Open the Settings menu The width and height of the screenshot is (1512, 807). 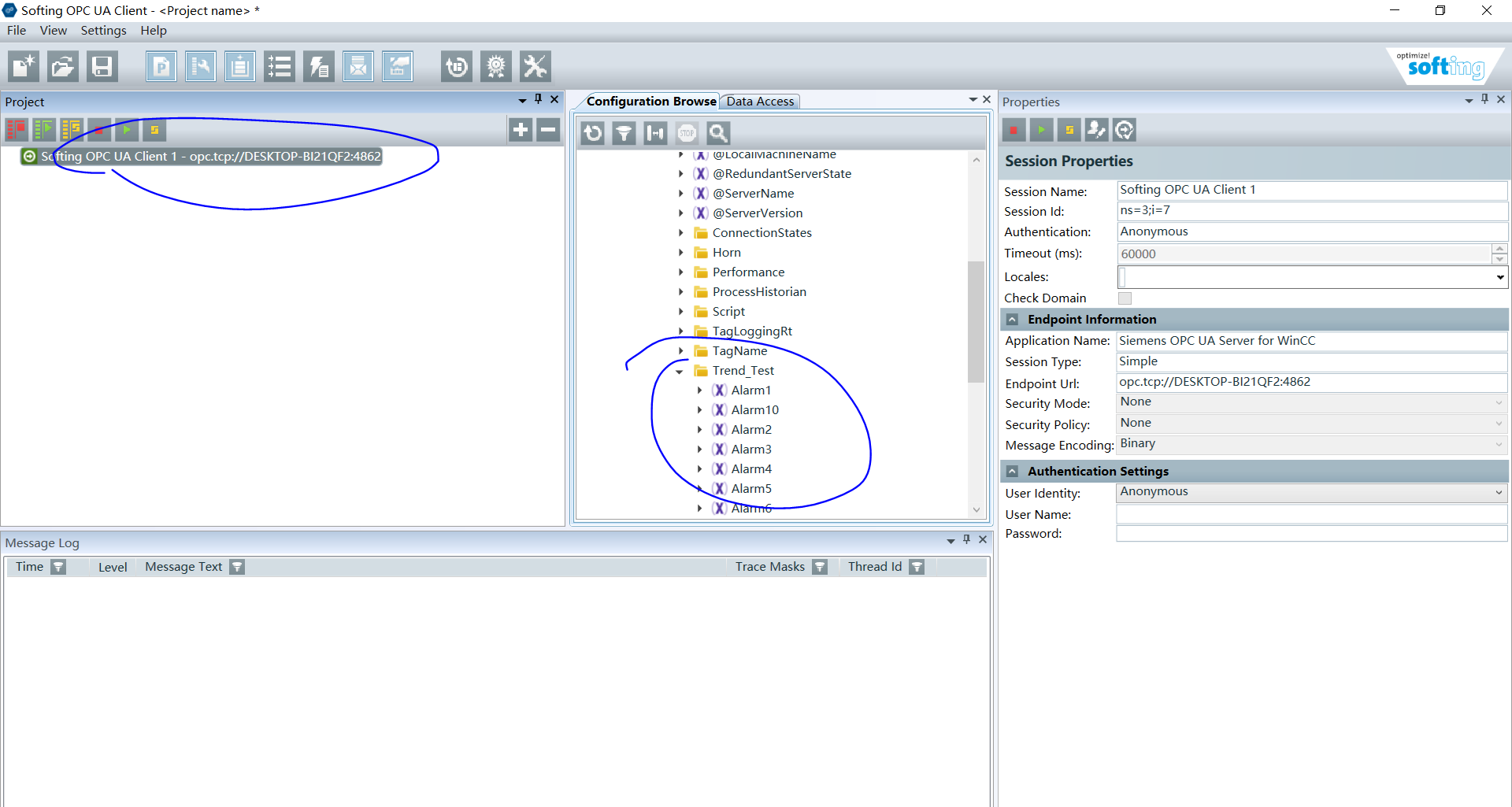tap(103, 31)
